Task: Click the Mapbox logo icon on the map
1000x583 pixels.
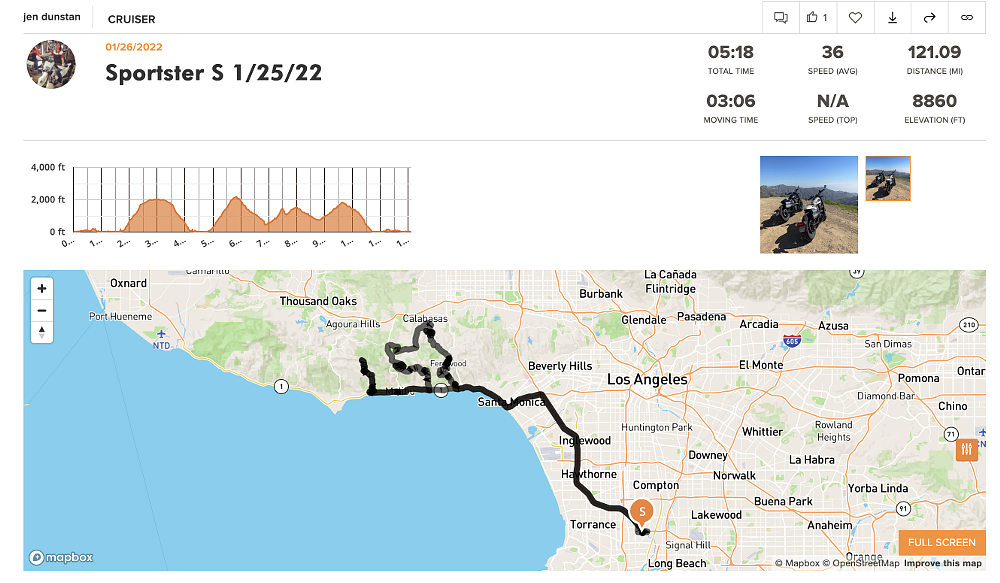Action: point(60,558)
